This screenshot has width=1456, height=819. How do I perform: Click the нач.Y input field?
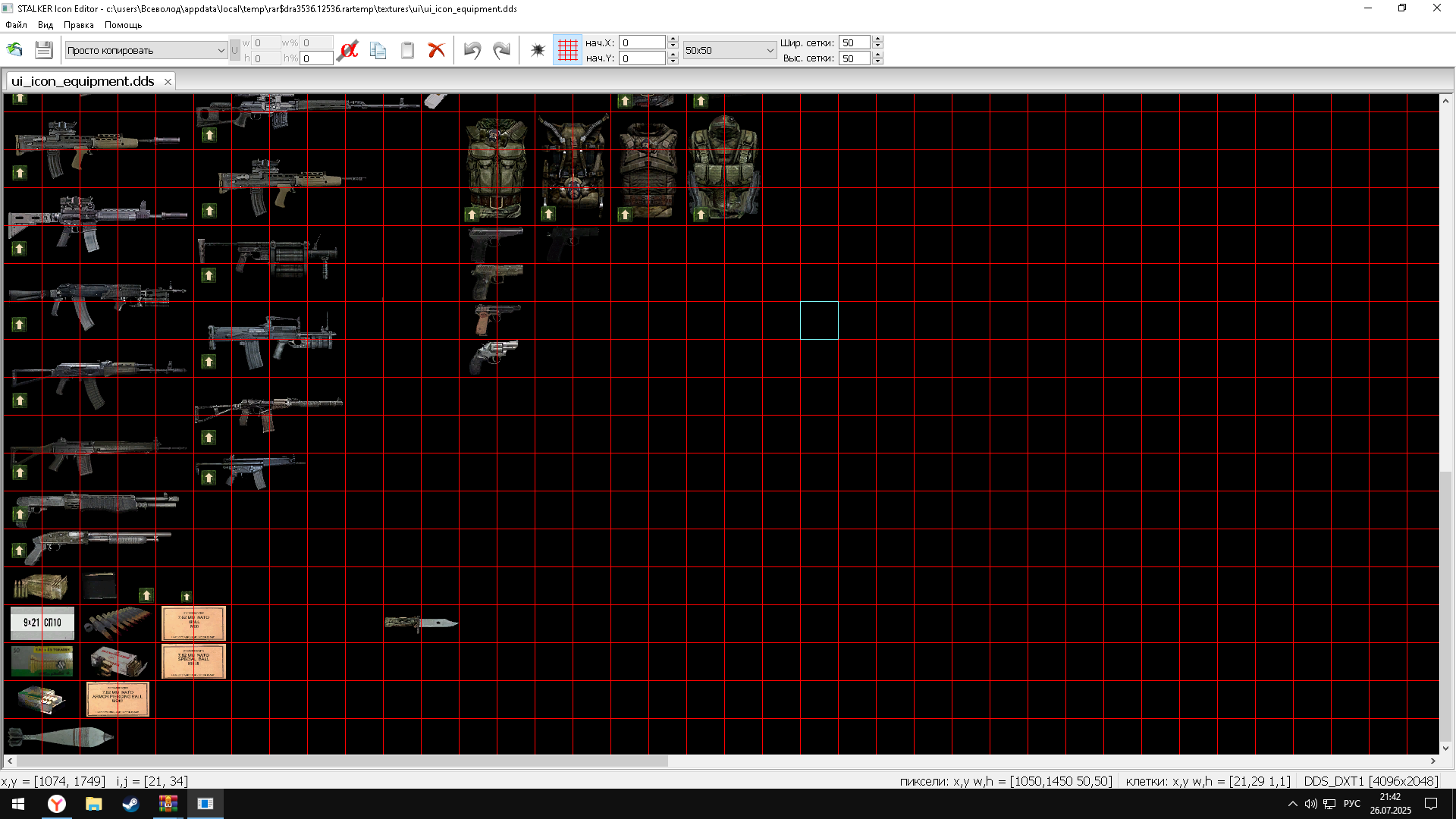pyautogui.click(x=642, y=58)
